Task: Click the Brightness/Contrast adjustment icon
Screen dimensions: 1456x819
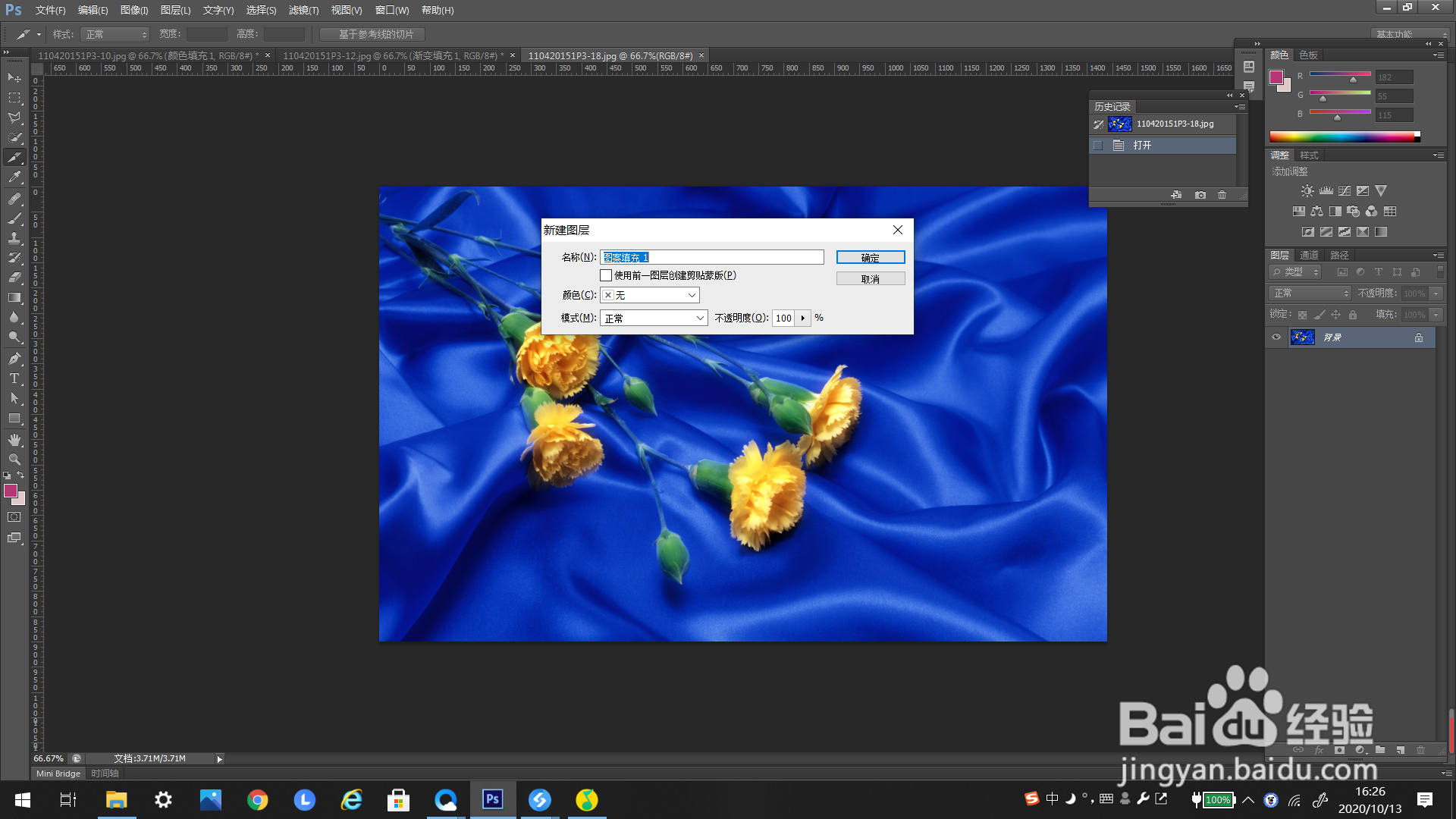Action: [x=1307, y=191]
